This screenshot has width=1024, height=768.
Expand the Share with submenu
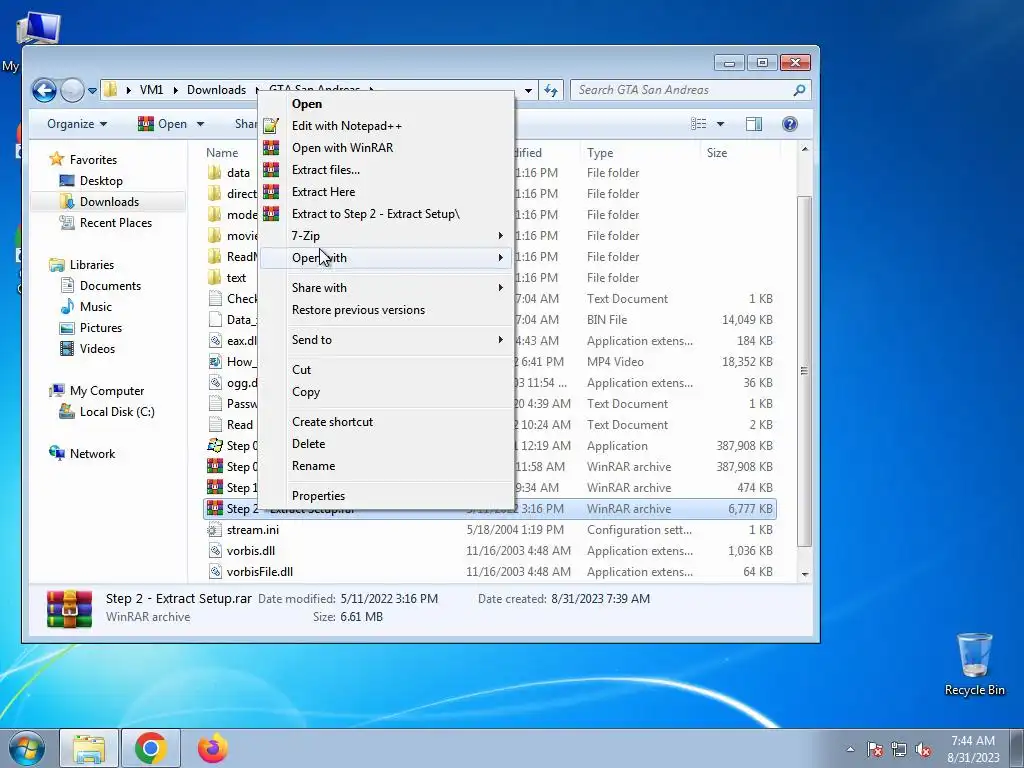(387, 288)
